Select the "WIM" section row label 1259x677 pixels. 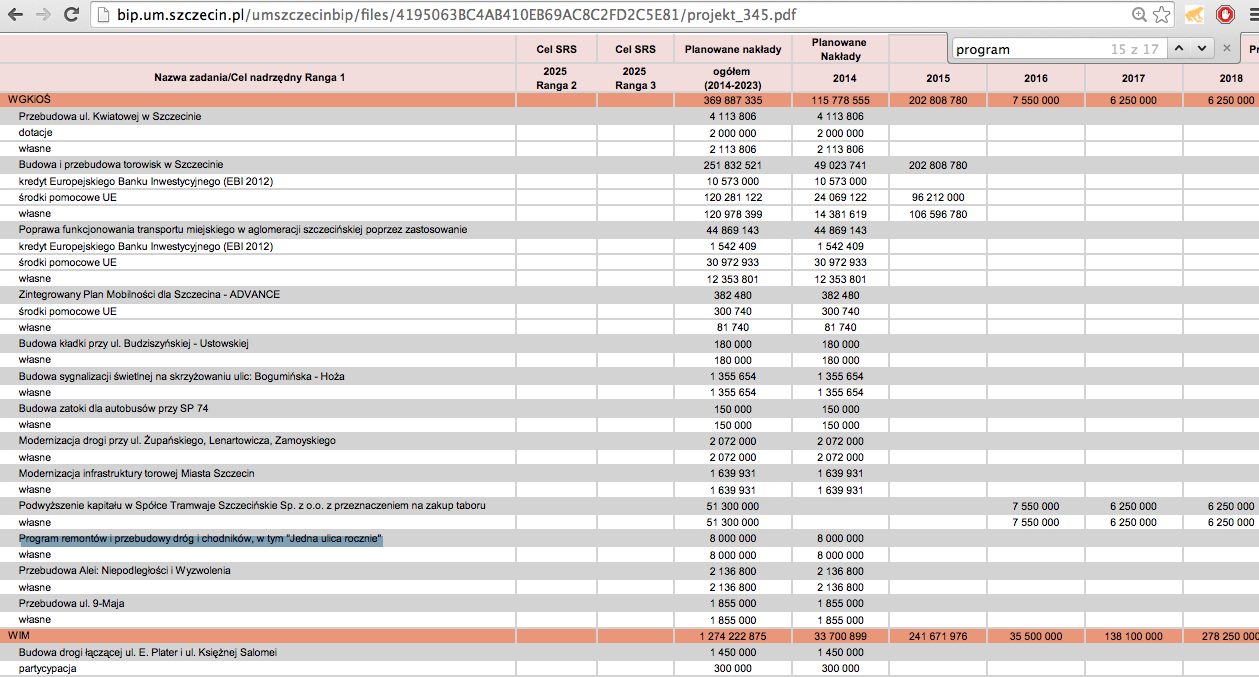pos(19,635)
